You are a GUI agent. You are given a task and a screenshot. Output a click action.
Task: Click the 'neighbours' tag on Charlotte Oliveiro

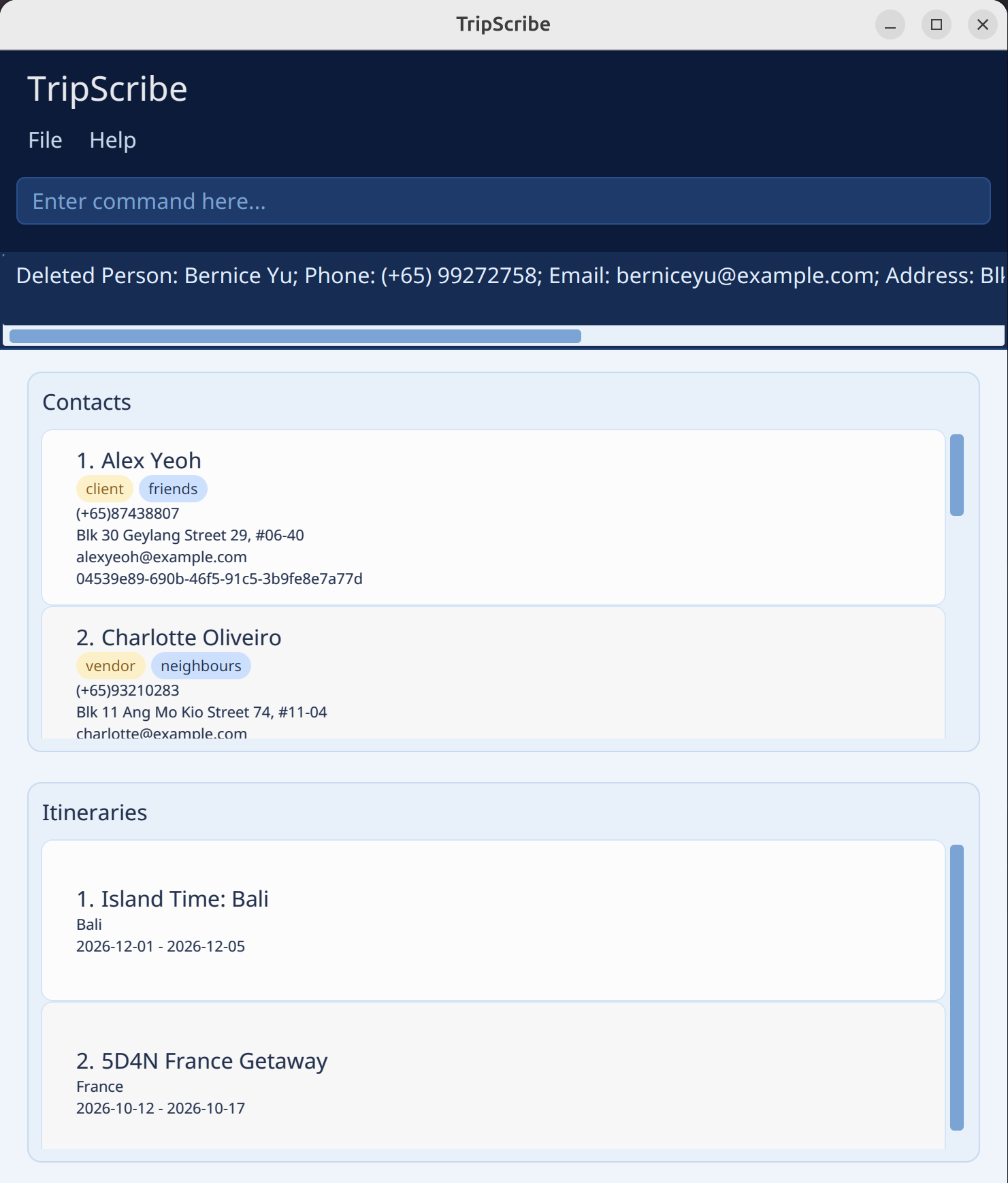[x=201, y=666]
